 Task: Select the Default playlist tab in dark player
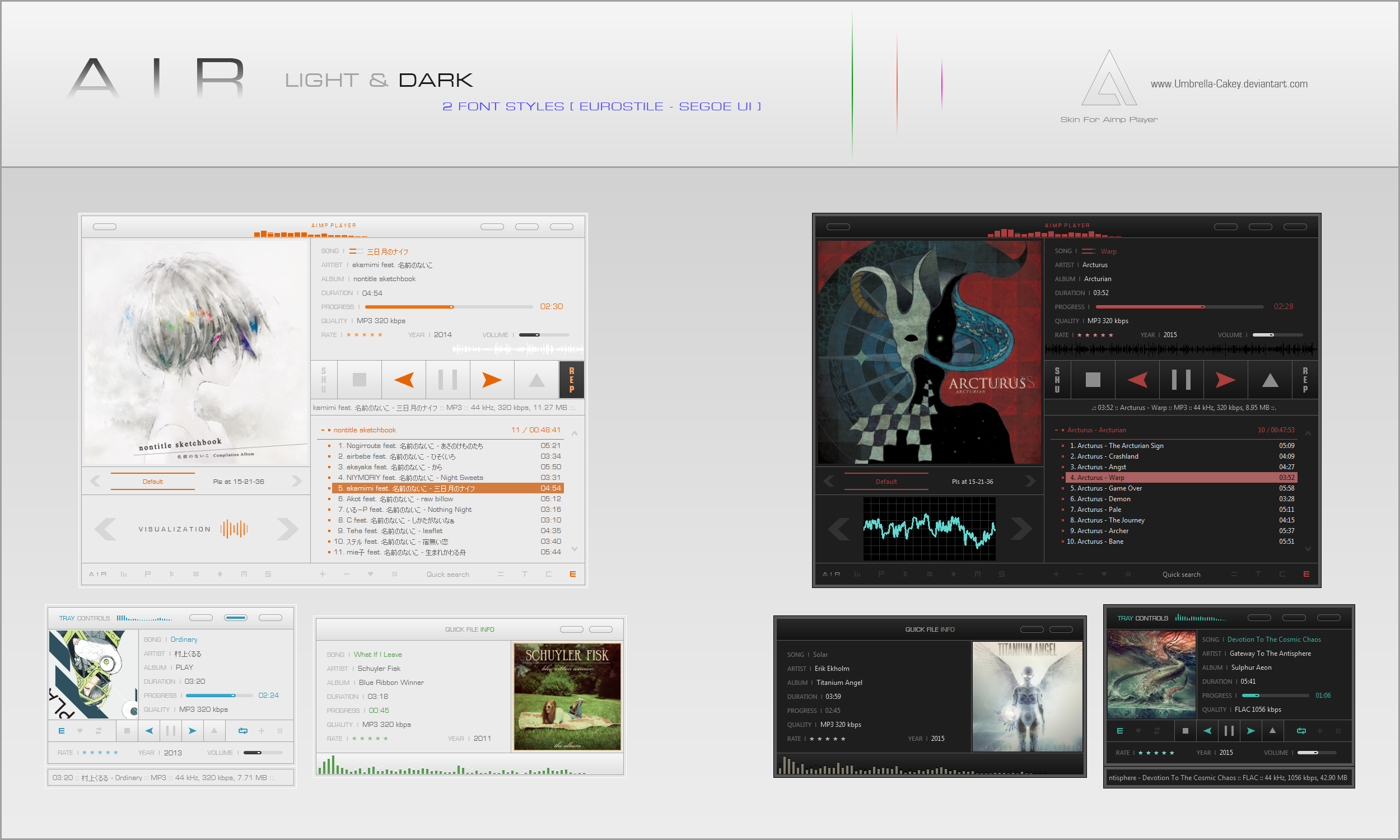coord(886,481)
